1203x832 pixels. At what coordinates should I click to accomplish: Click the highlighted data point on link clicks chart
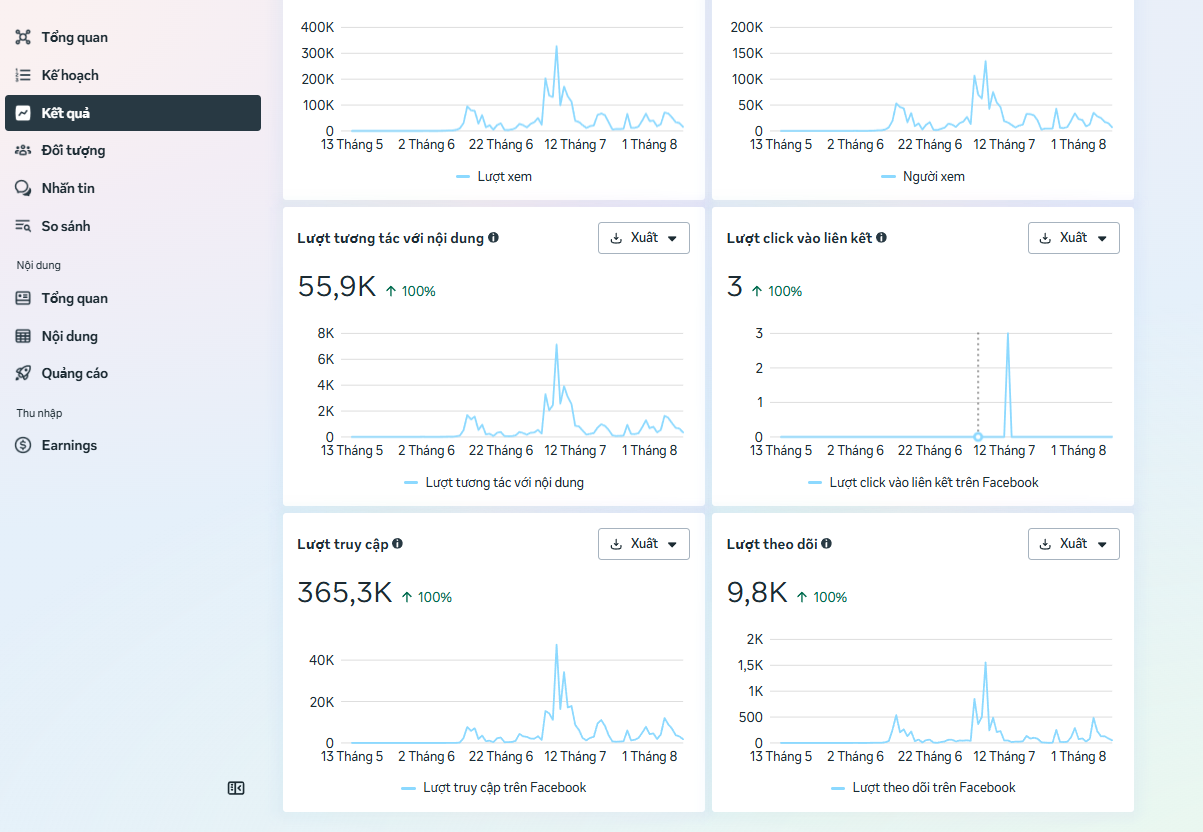coord(978,437)
